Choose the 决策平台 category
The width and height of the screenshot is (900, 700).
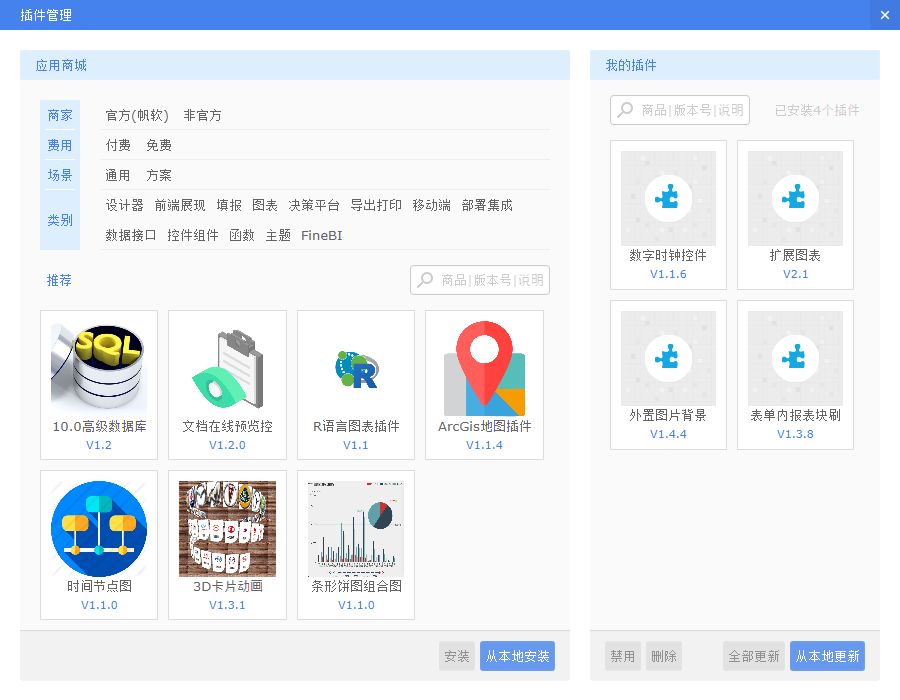(314, 205)
